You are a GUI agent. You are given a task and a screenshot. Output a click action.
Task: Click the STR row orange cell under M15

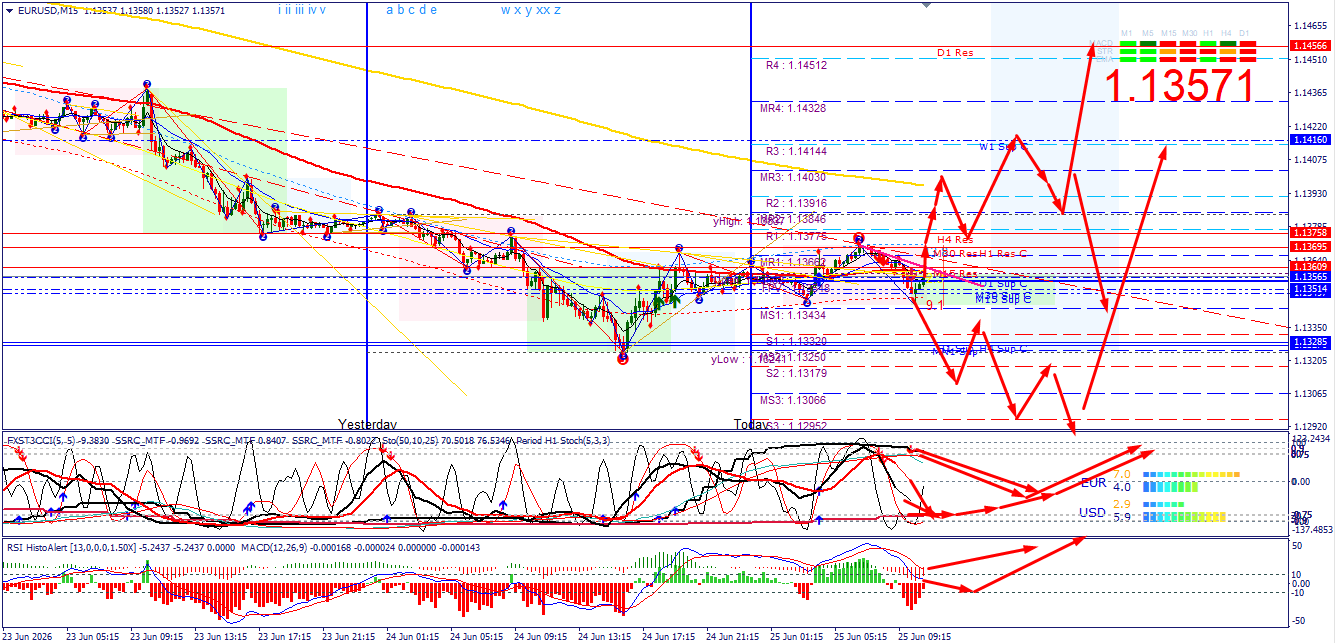(1168, 52)
